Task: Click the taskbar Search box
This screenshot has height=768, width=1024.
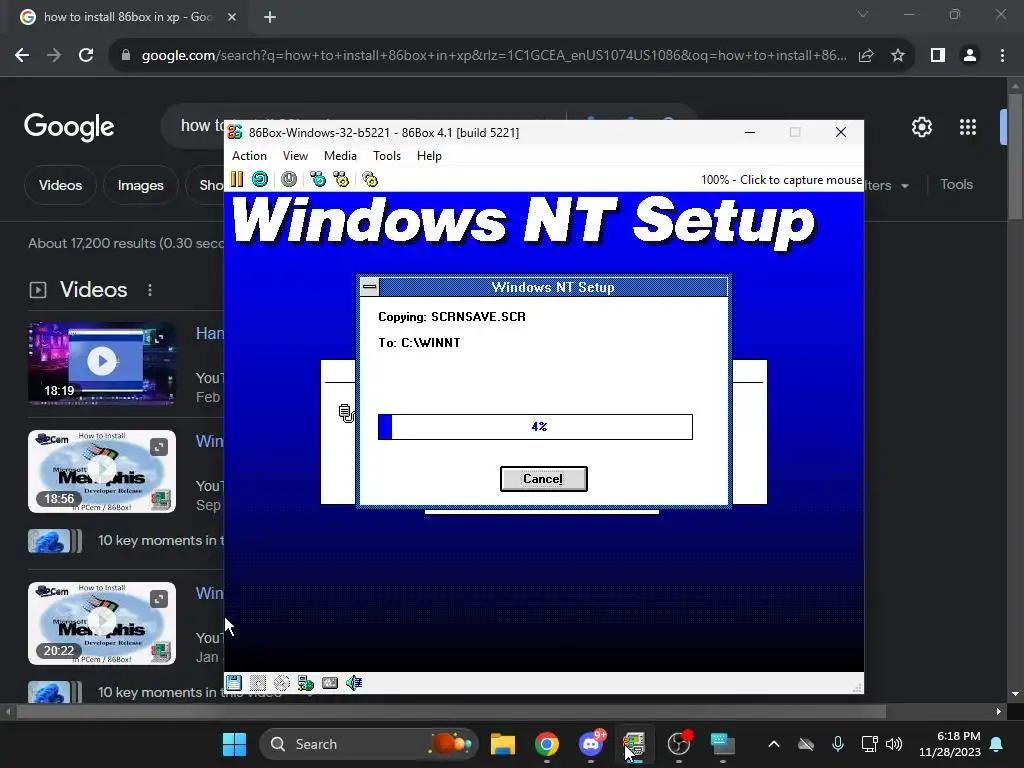Action: point(369,744)
